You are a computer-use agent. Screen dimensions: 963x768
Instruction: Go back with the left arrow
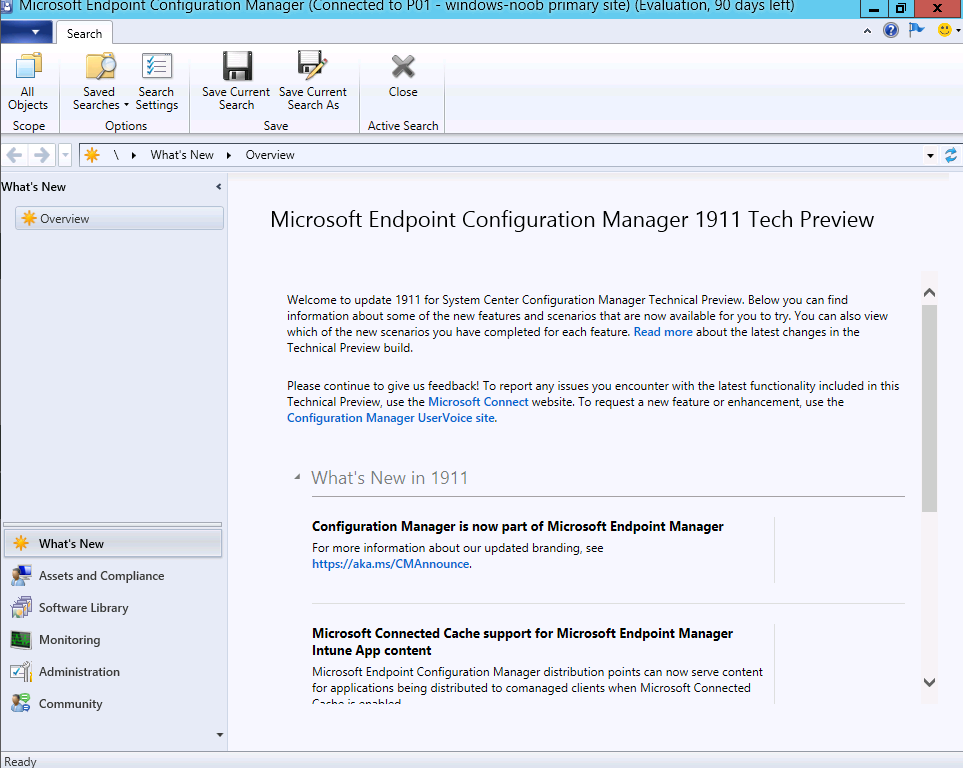15,155
